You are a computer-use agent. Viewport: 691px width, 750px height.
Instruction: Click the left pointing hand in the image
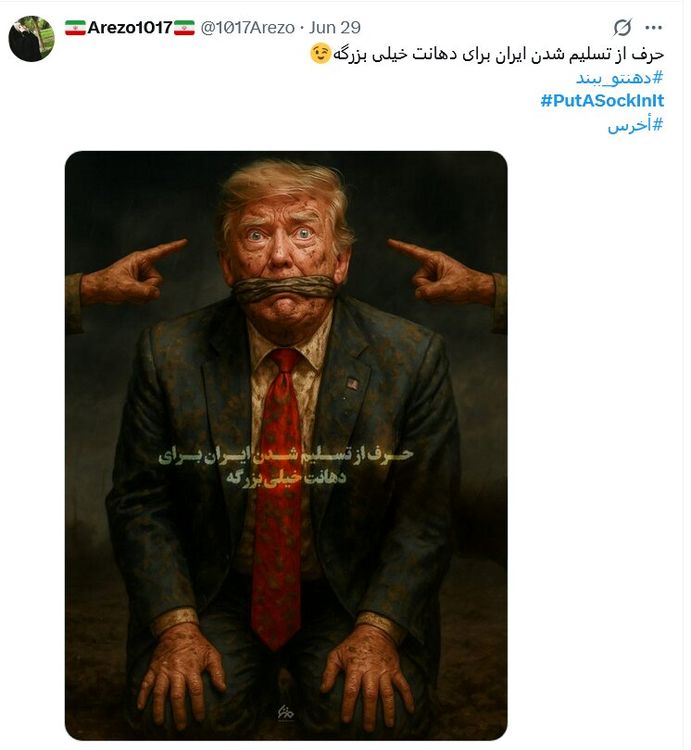[x=127, y=276]
